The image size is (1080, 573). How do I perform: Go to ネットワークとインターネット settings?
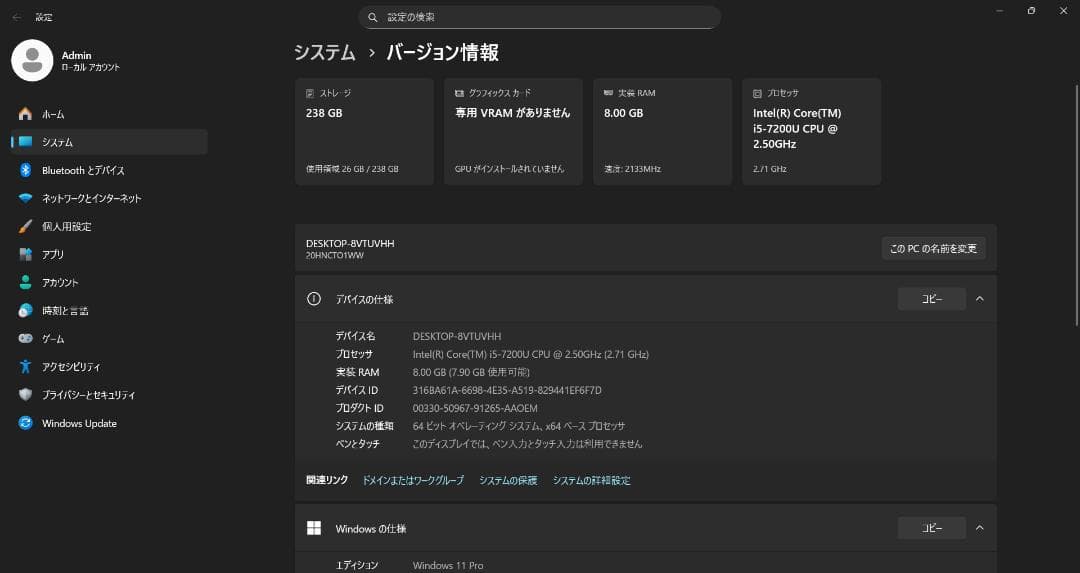coord(109,198)
